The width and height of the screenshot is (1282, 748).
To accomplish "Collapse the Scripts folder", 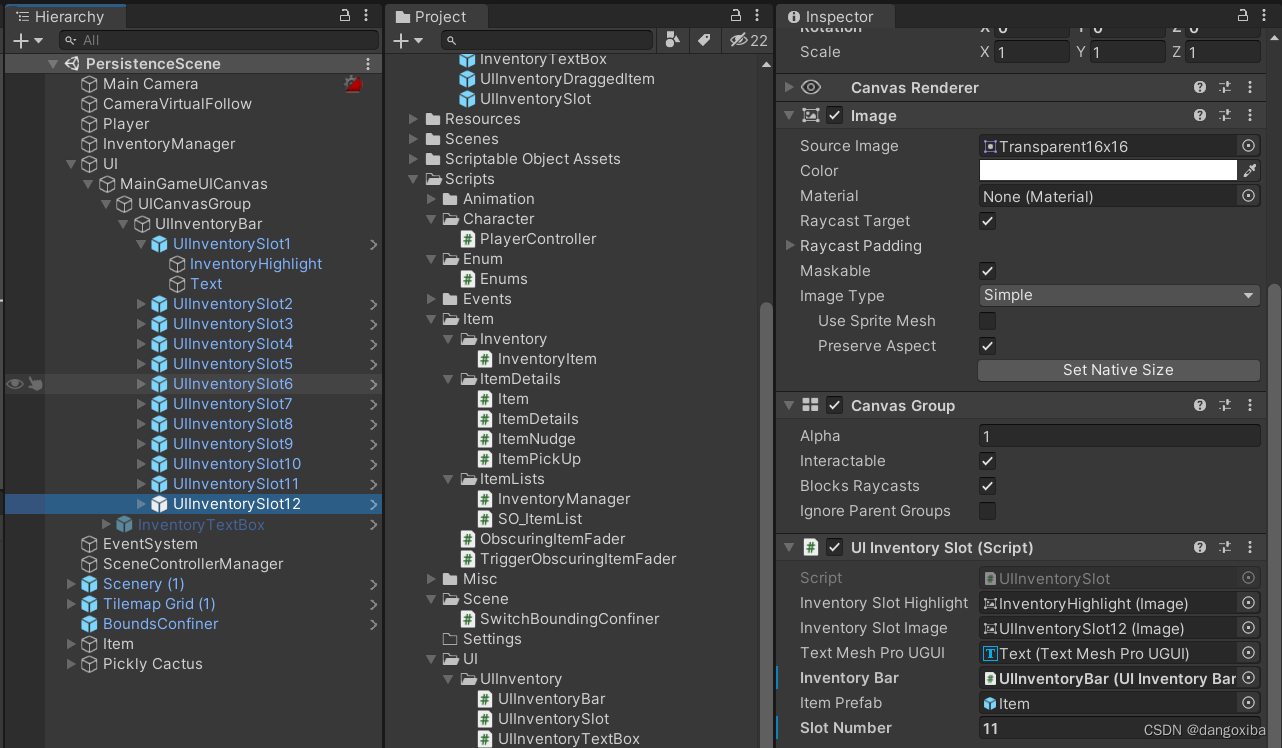I will [x=414, y=179].
